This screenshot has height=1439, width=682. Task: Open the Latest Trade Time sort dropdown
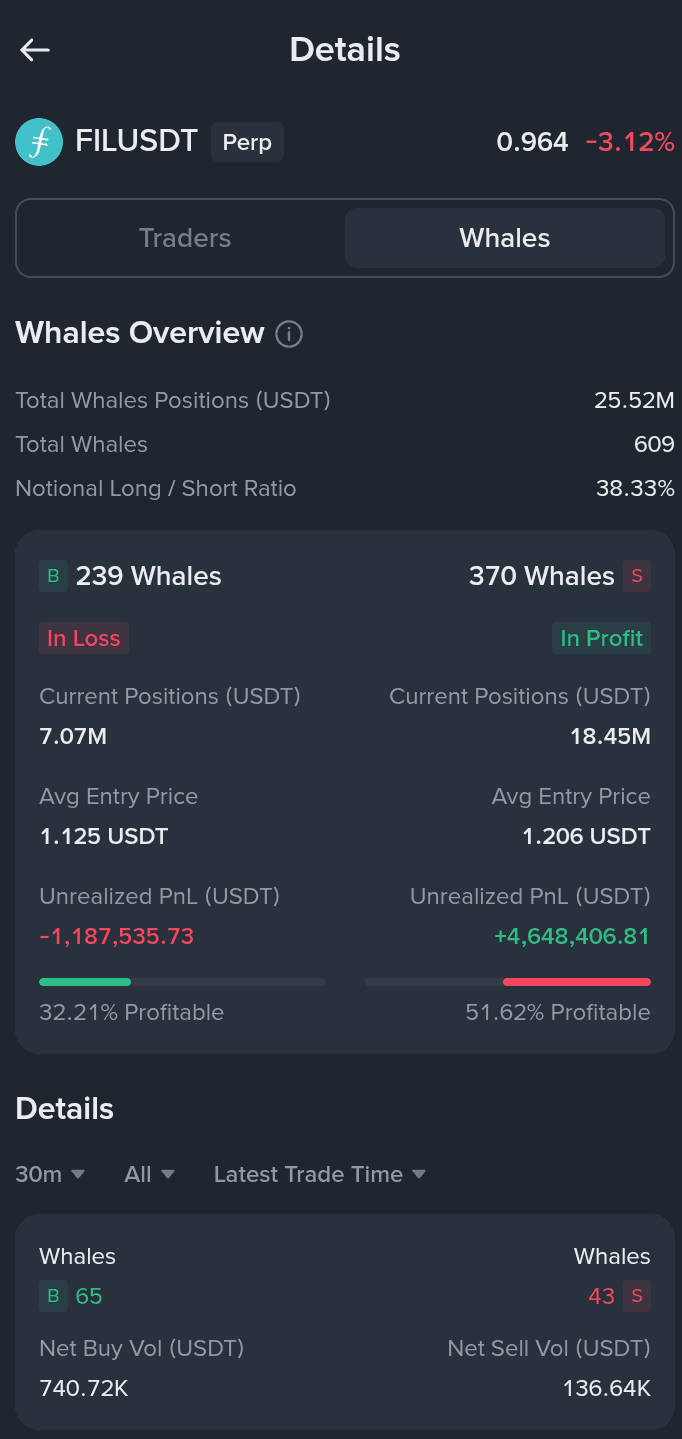[320, 1174]
